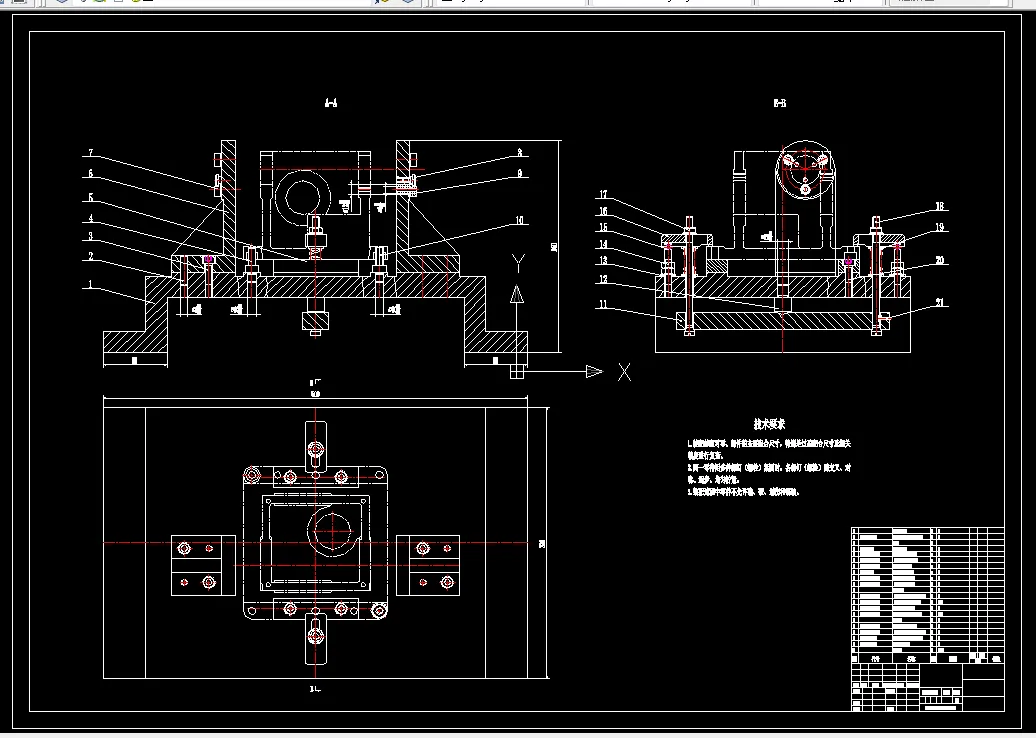Select part balloon number 13
This screenshot has height=738, width=1036.
(603, 261)
